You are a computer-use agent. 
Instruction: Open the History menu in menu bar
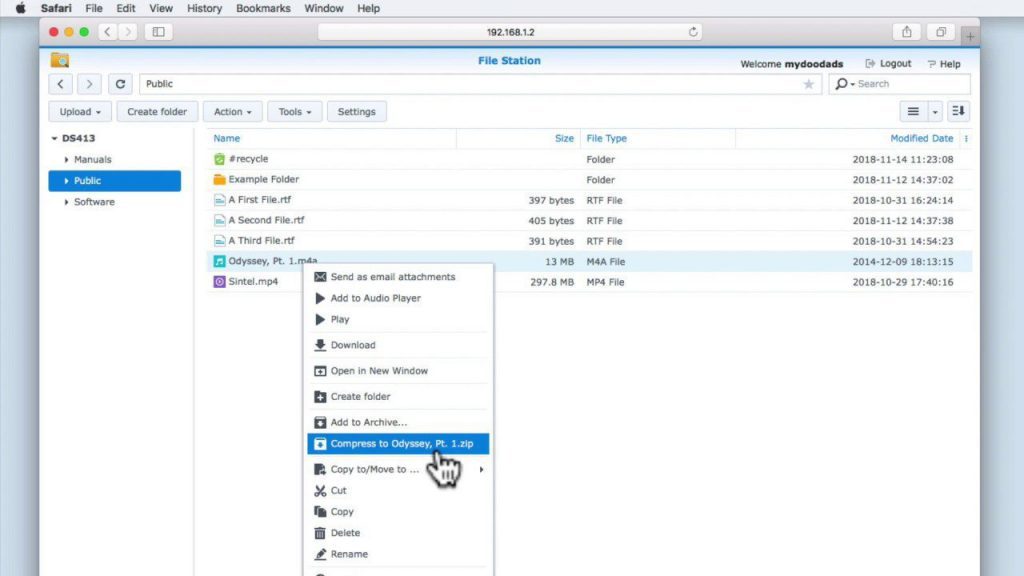204,8
